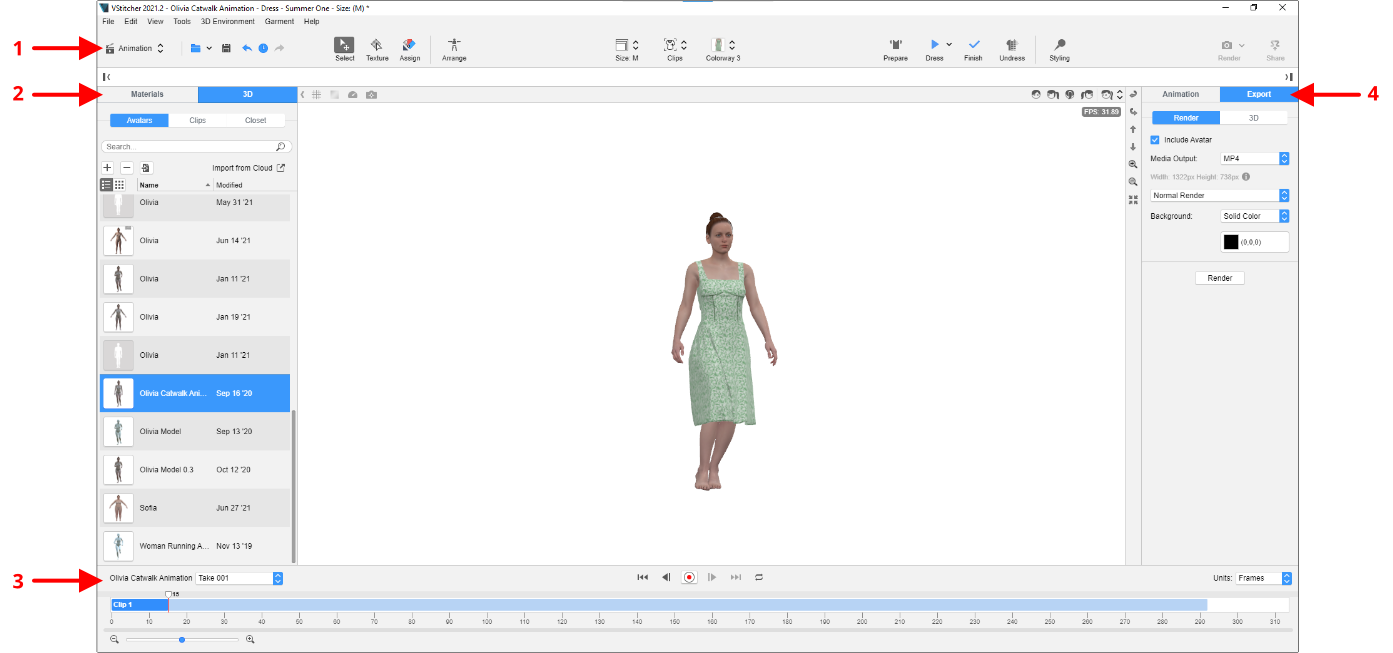Toggle the record button in playback controls
Screen dimensions: 1393x653
click(689, 577)
